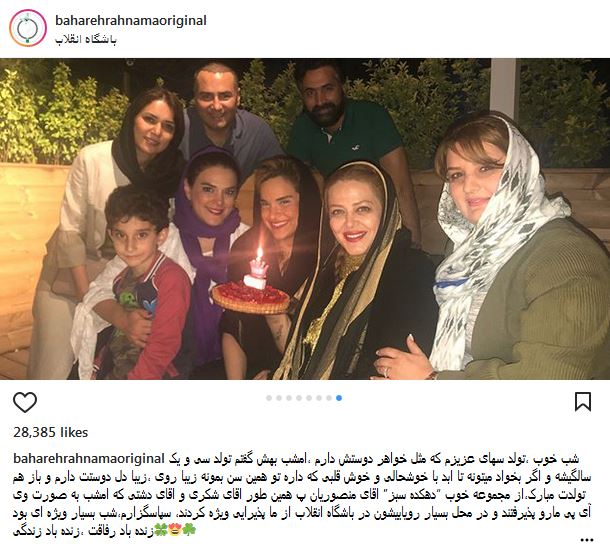Screen dimensions: 610x544
Task: View the 28,385 likes list
Action: (x=51, y=432)
